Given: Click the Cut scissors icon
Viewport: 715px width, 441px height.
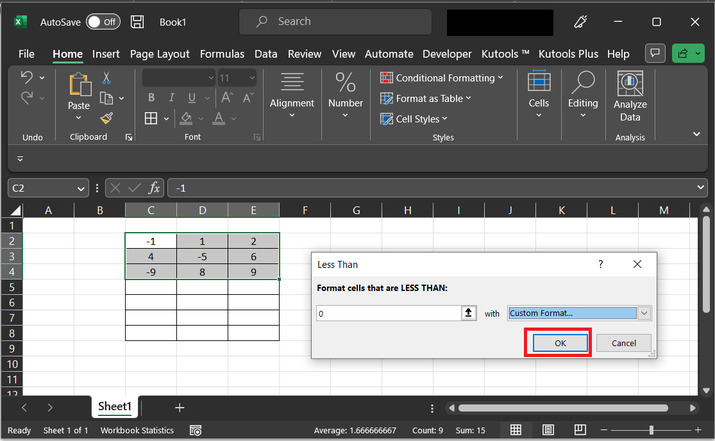Looking at the screenshot, I should click(x=106, y=78).
